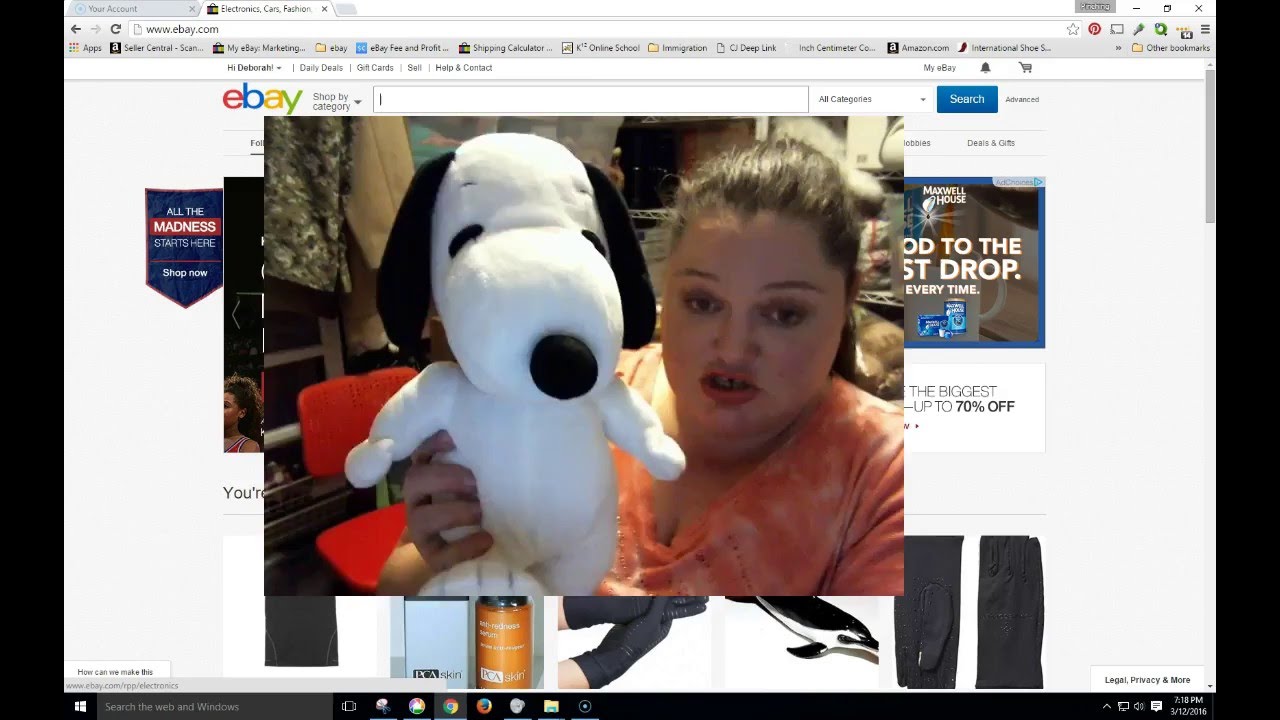Open the Other bookmarks folder
Viewport: 1280px width, 720px height.
pos(1171,48)
